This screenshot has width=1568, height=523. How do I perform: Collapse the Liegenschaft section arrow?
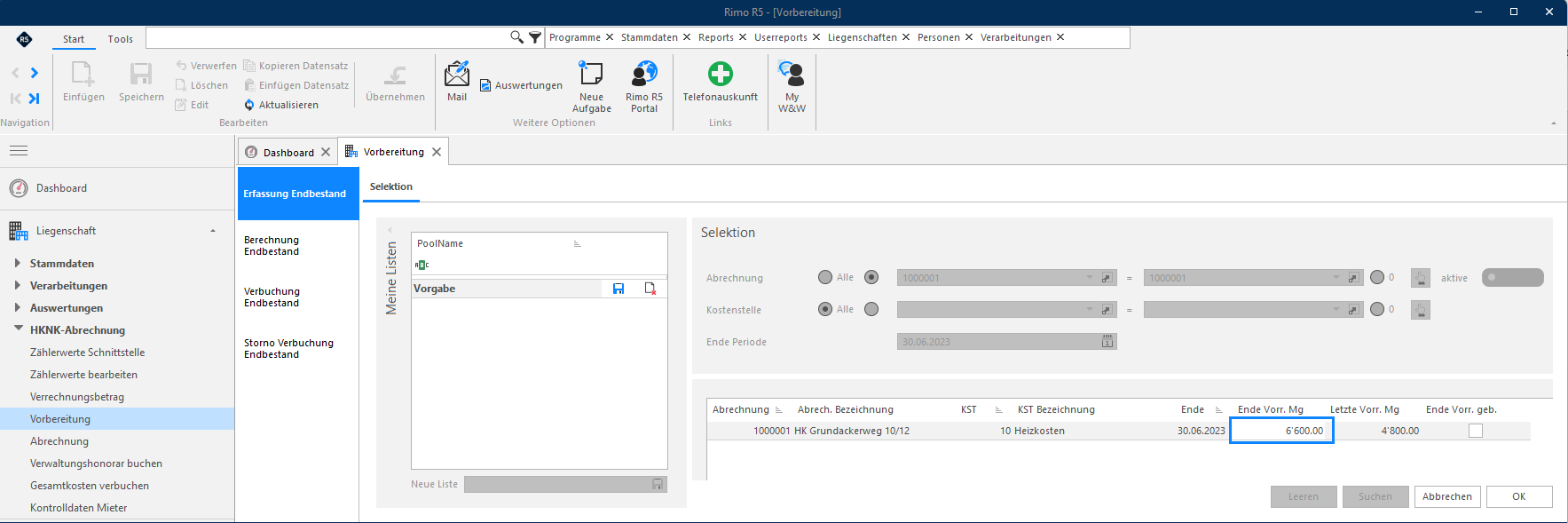(213, 231)
